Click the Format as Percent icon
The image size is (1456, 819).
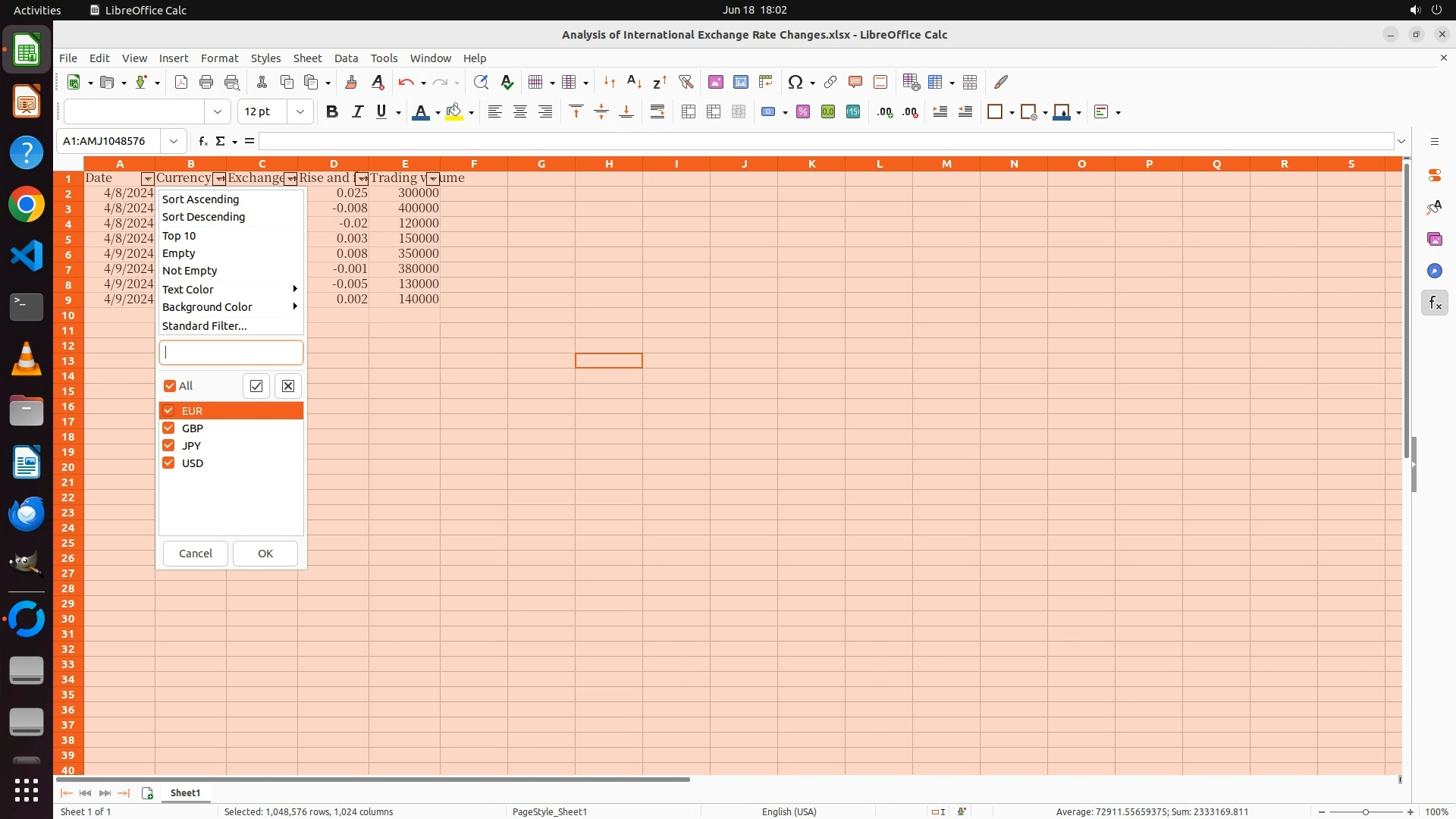click(x=803, y=112)
